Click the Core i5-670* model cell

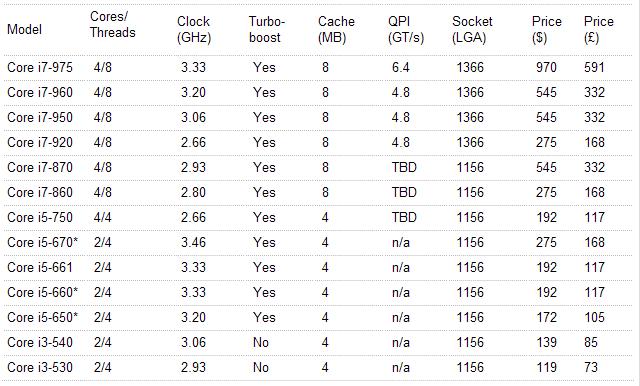(x=42, y=242)
